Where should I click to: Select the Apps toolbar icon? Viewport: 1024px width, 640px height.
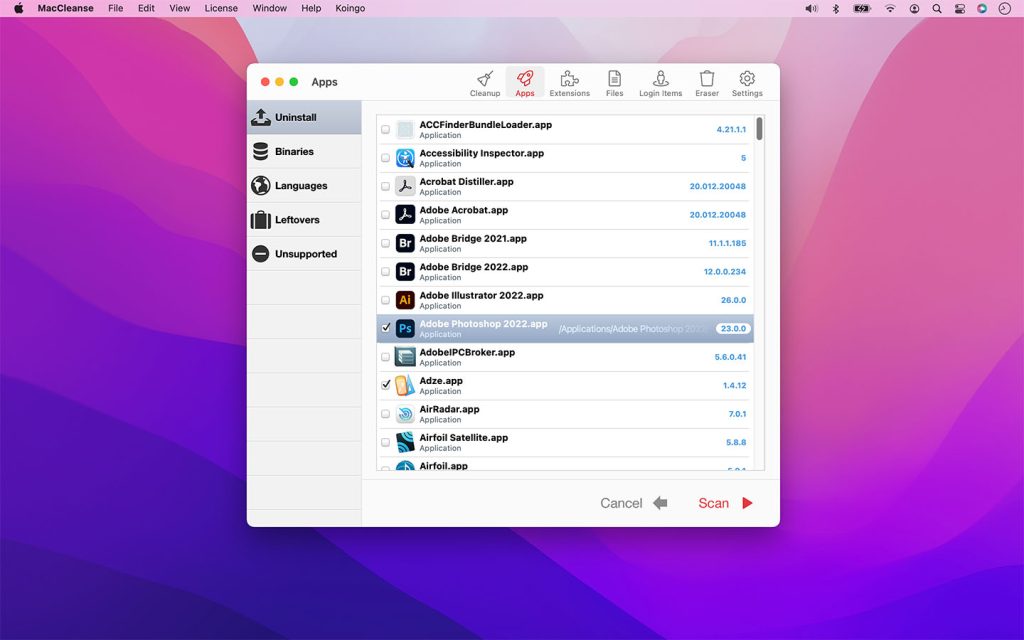point(525,83)
